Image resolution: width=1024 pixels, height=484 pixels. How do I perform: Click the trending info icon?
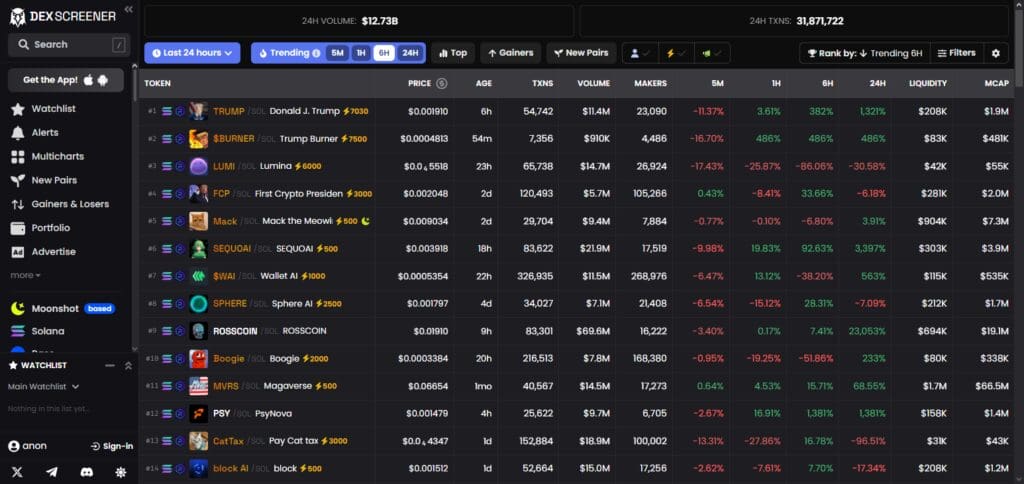[x=317, y=54]
